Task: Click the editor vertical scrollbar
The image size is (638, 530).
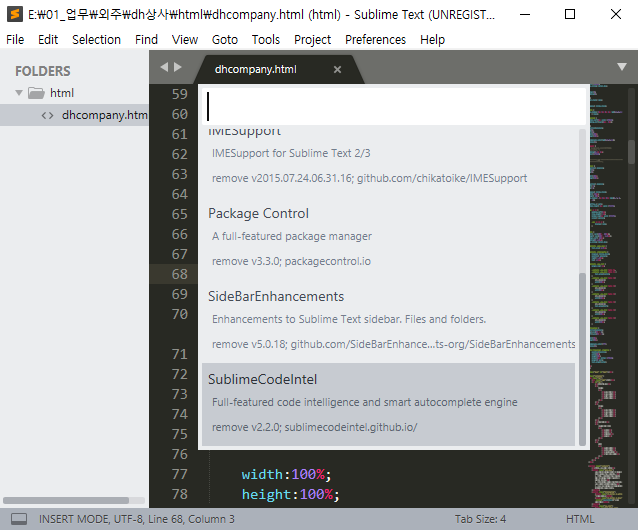Action: pyautogui.click(x=631, y=152)
